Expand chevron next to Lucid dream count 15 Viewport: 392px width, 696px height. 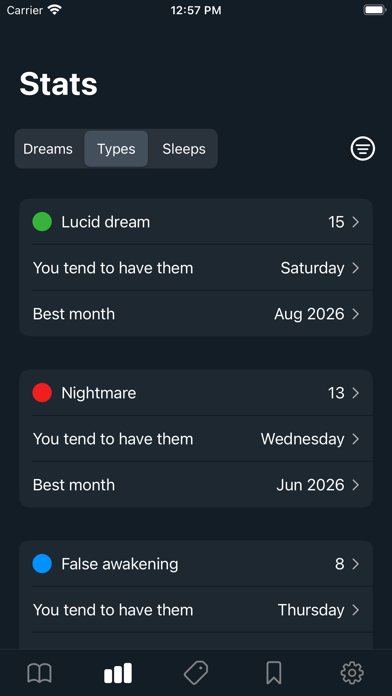(x=356, y=222)
